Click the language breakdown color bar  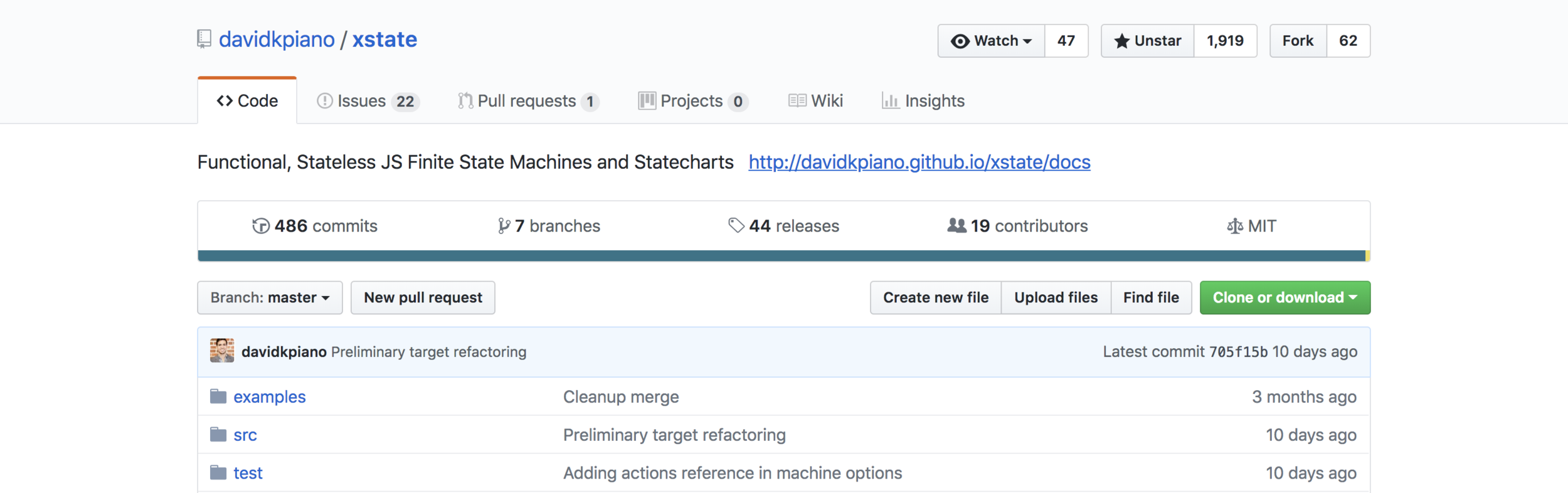781,255
